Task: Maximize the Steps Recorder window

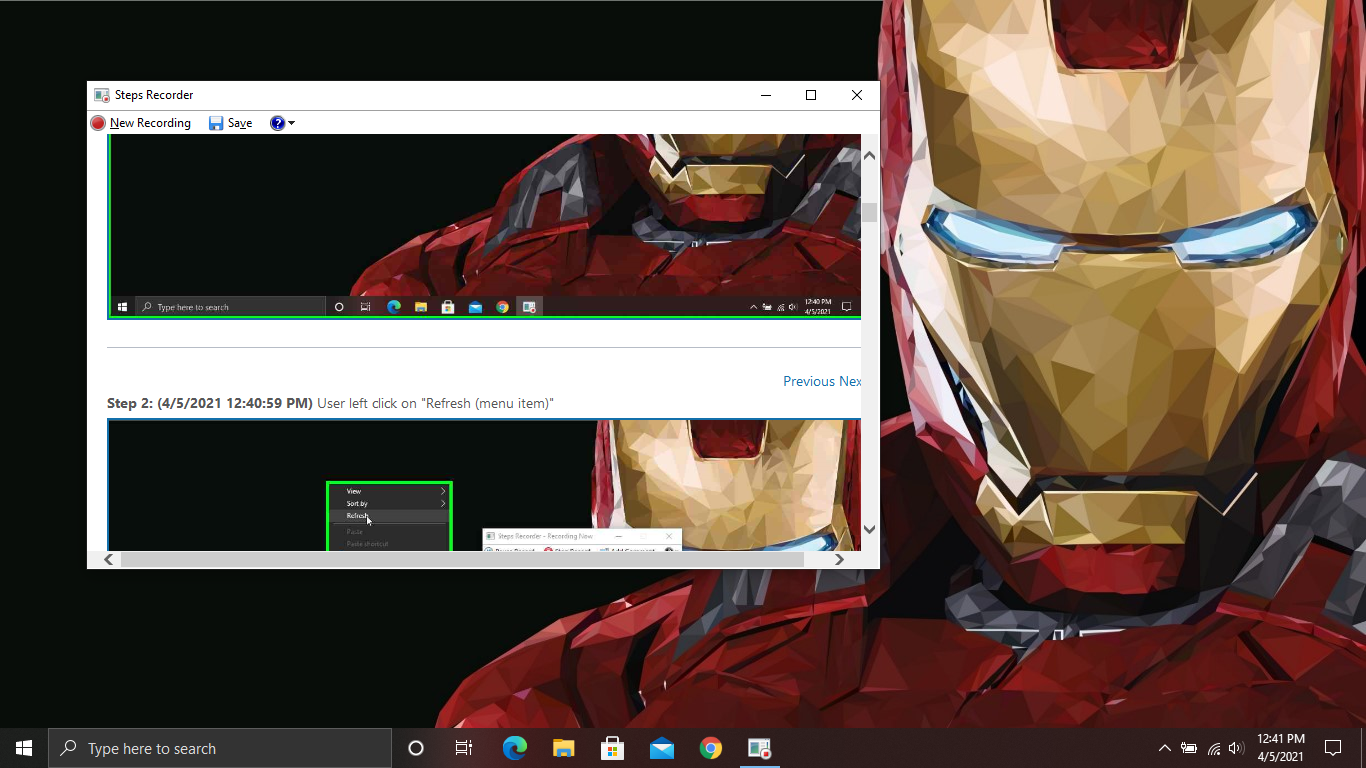Action: tap(811, 95)
